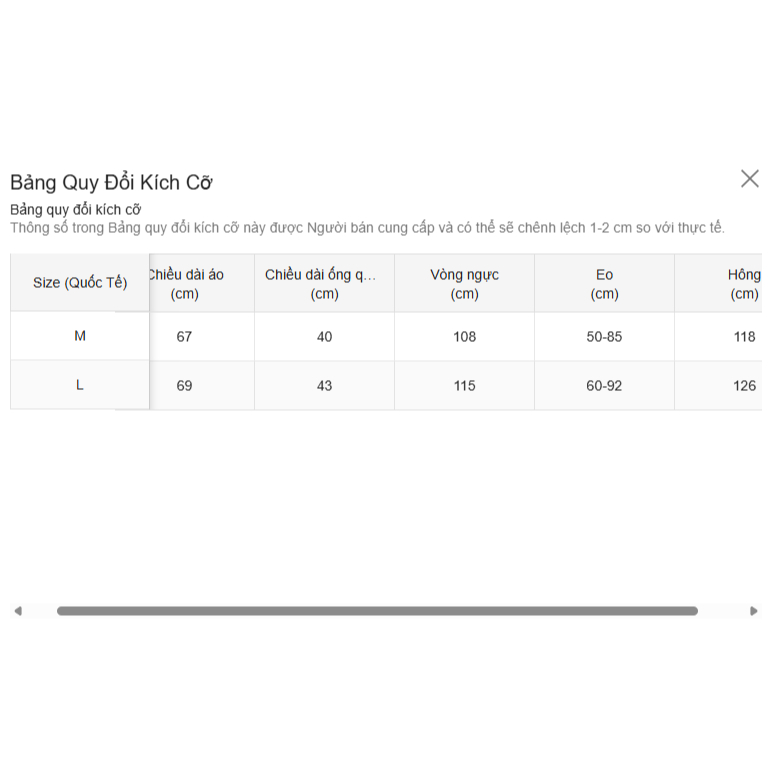The height and width of the screenshot is (784, 784).
Task: Click the 108 chest value for M
Action: 464,337
